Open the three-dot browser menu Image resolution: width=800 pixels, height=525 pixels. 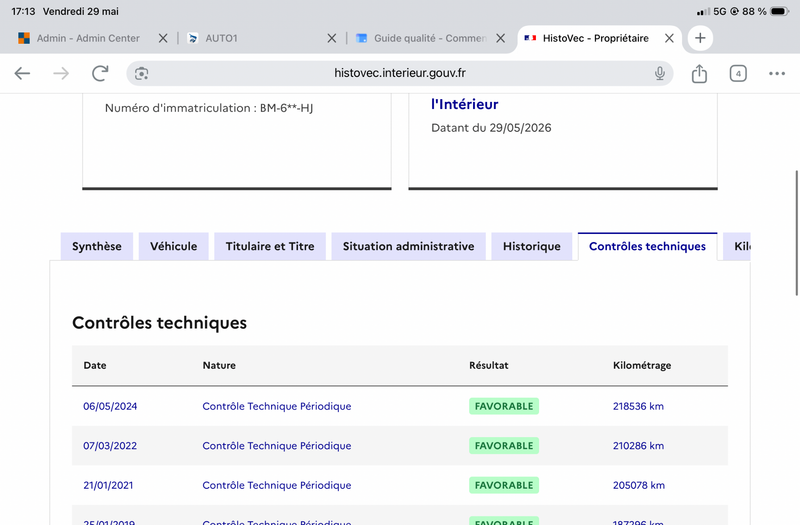(777, 73)
